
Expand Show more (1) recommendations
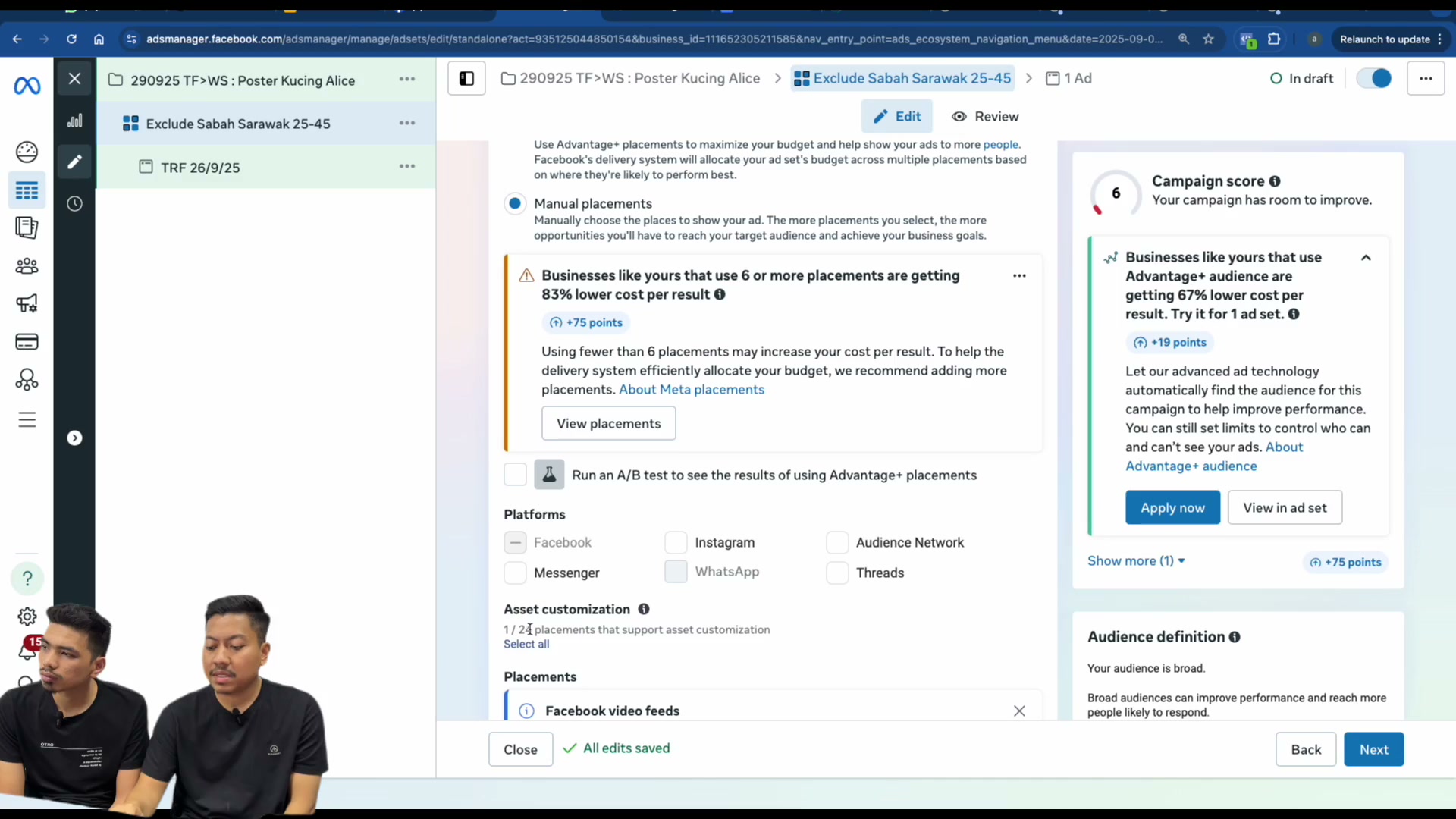1136,561
